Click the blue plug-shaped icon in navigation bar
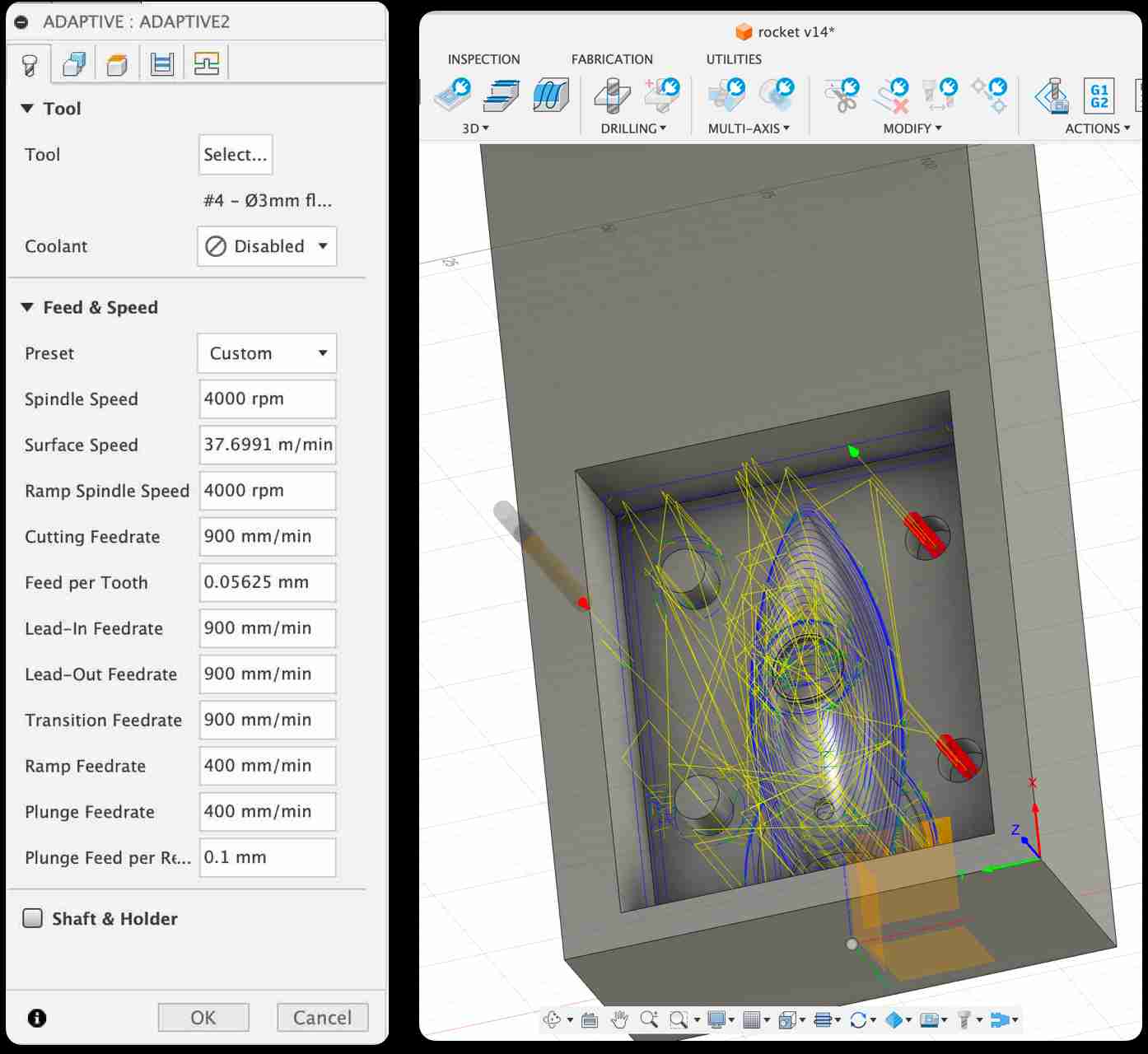The height and width of the screenshot is (1054, 1148). [x=1000, y=1019]
